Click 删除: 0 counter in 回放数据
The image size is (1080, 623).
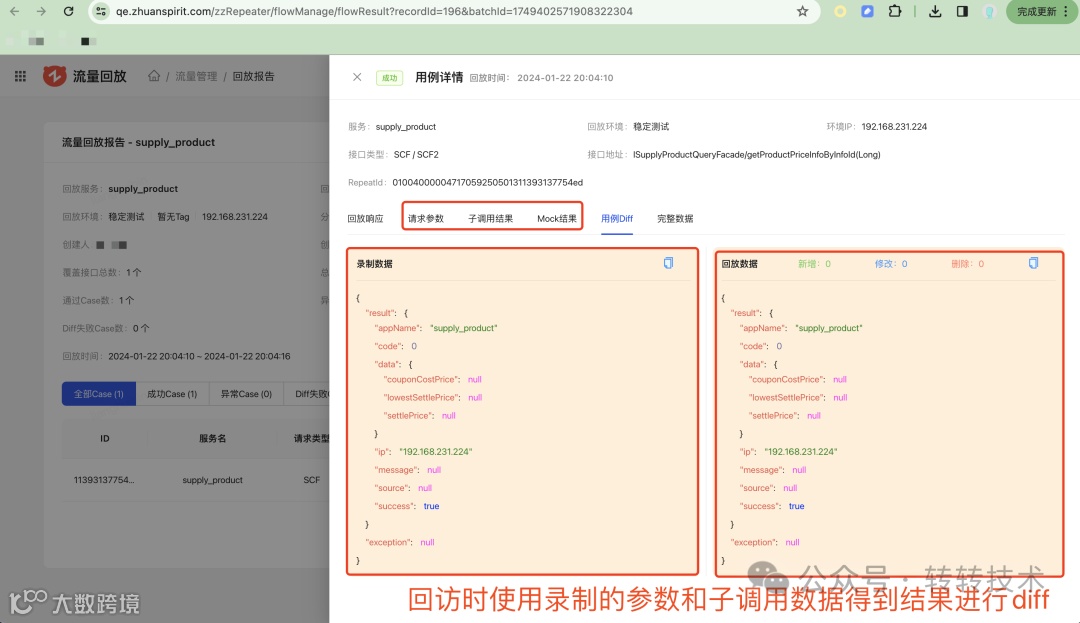967,264
